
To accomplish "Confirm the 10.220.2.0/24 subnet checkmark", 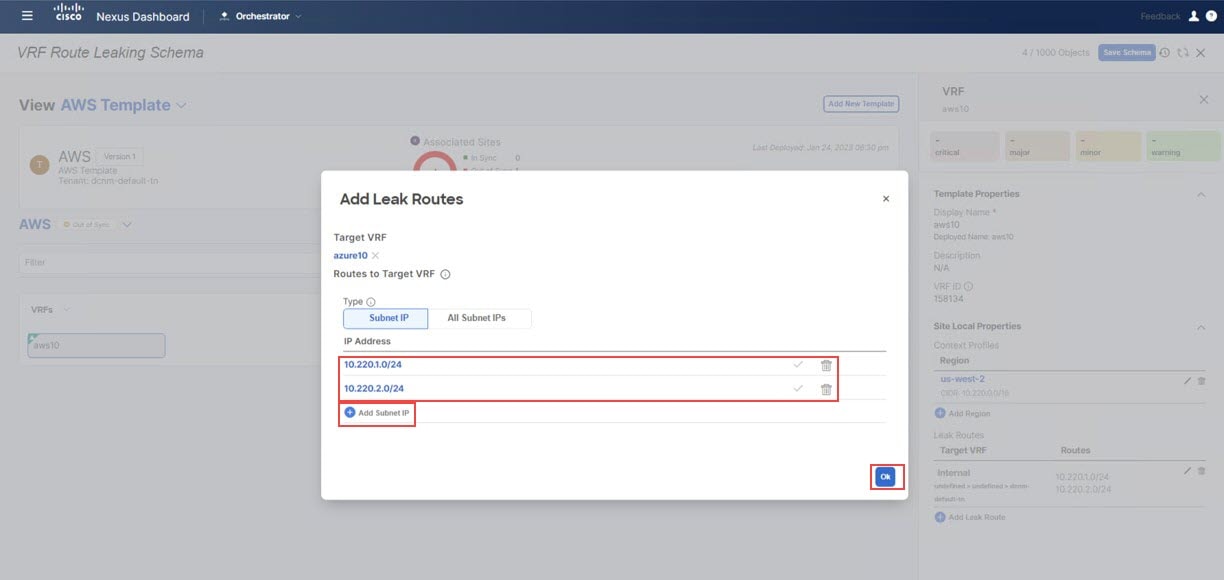I will pyautogui.click(x=798, y=389).
